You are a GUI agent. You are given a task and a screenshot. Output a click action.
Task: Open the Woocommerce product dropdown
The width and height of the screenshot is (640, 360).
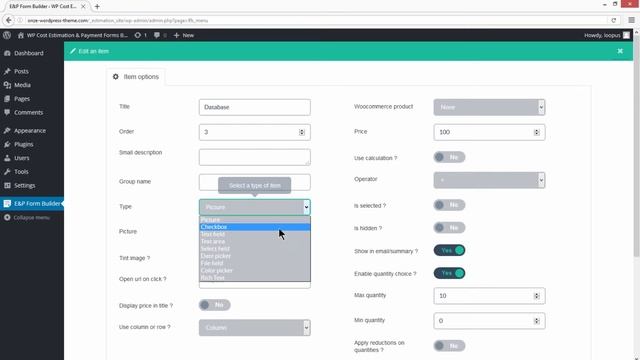[489, 107]
